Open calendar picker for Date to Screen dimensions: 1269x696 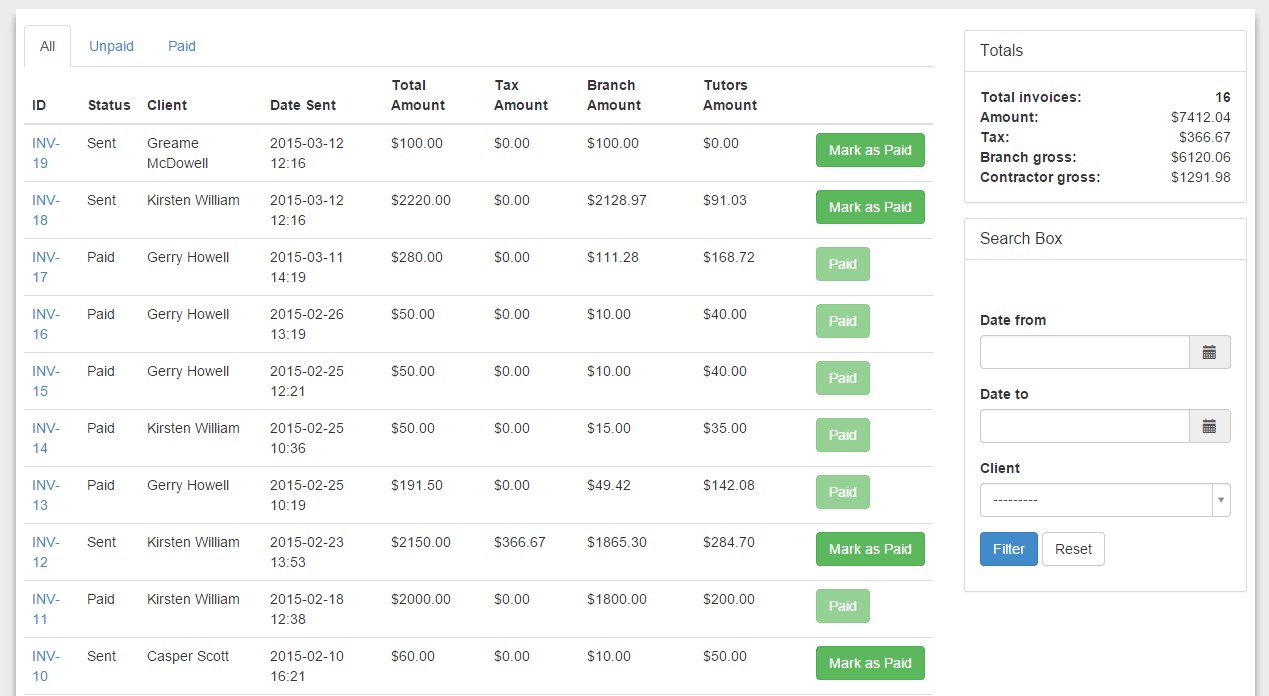pos(1209,426)
